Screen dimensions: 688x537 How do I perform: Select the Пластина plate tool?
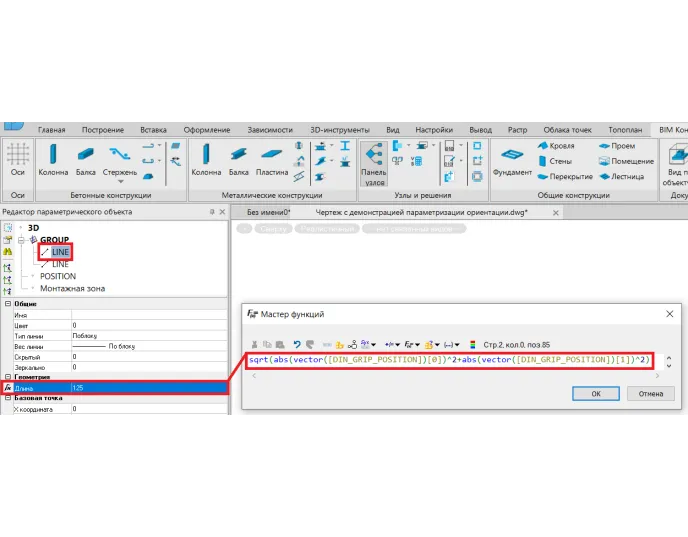click(272, 160)
